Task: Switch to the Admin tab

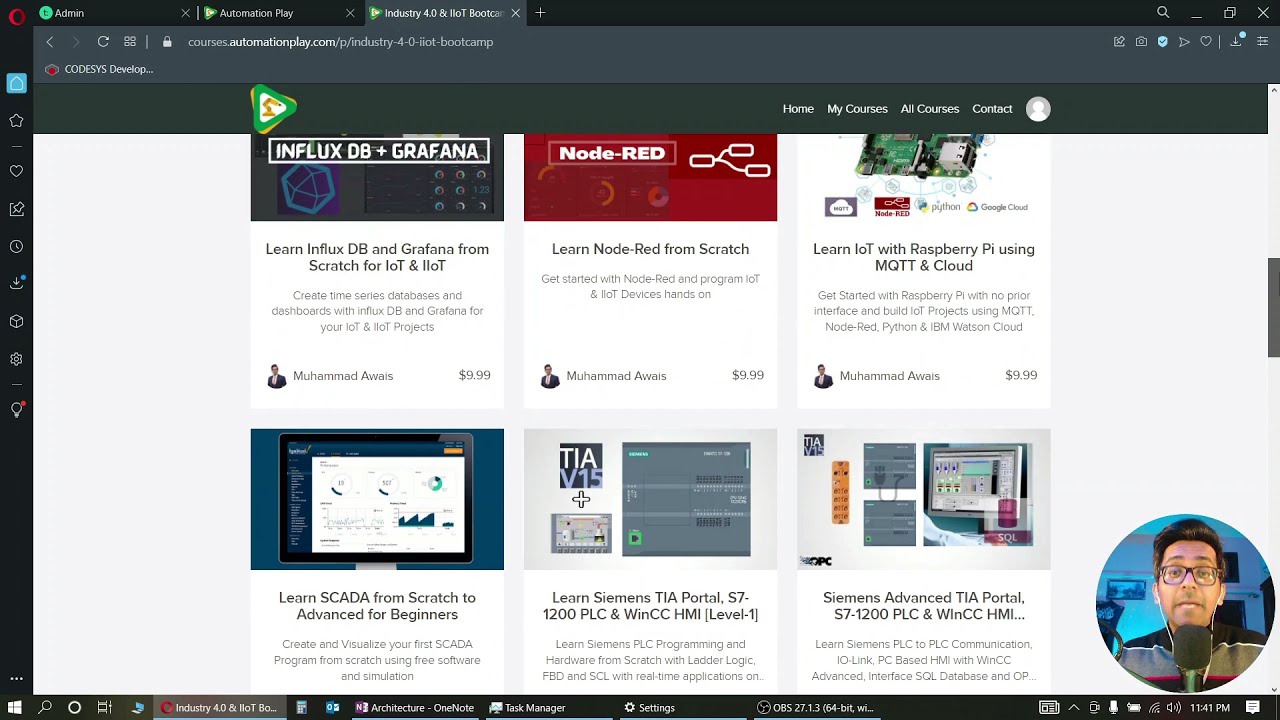Action: coord(111,13)
